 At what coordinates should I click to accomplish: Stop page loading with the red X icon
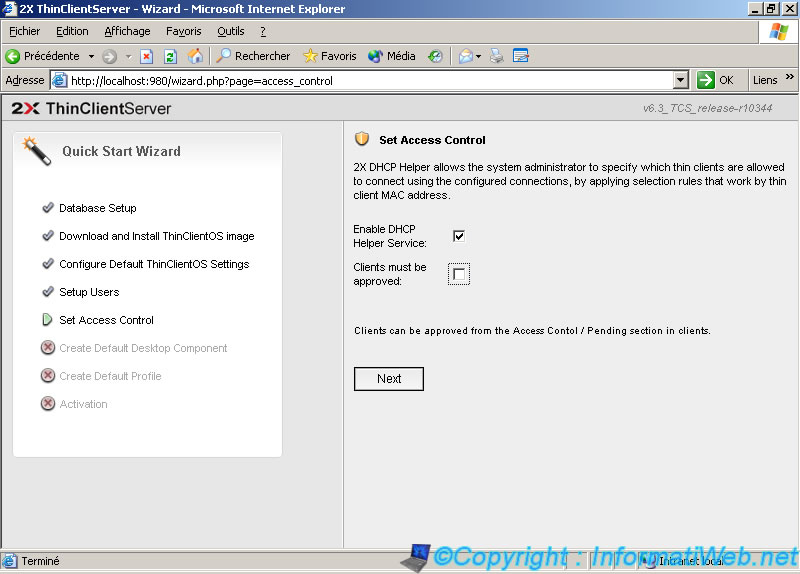click(146, 56)
